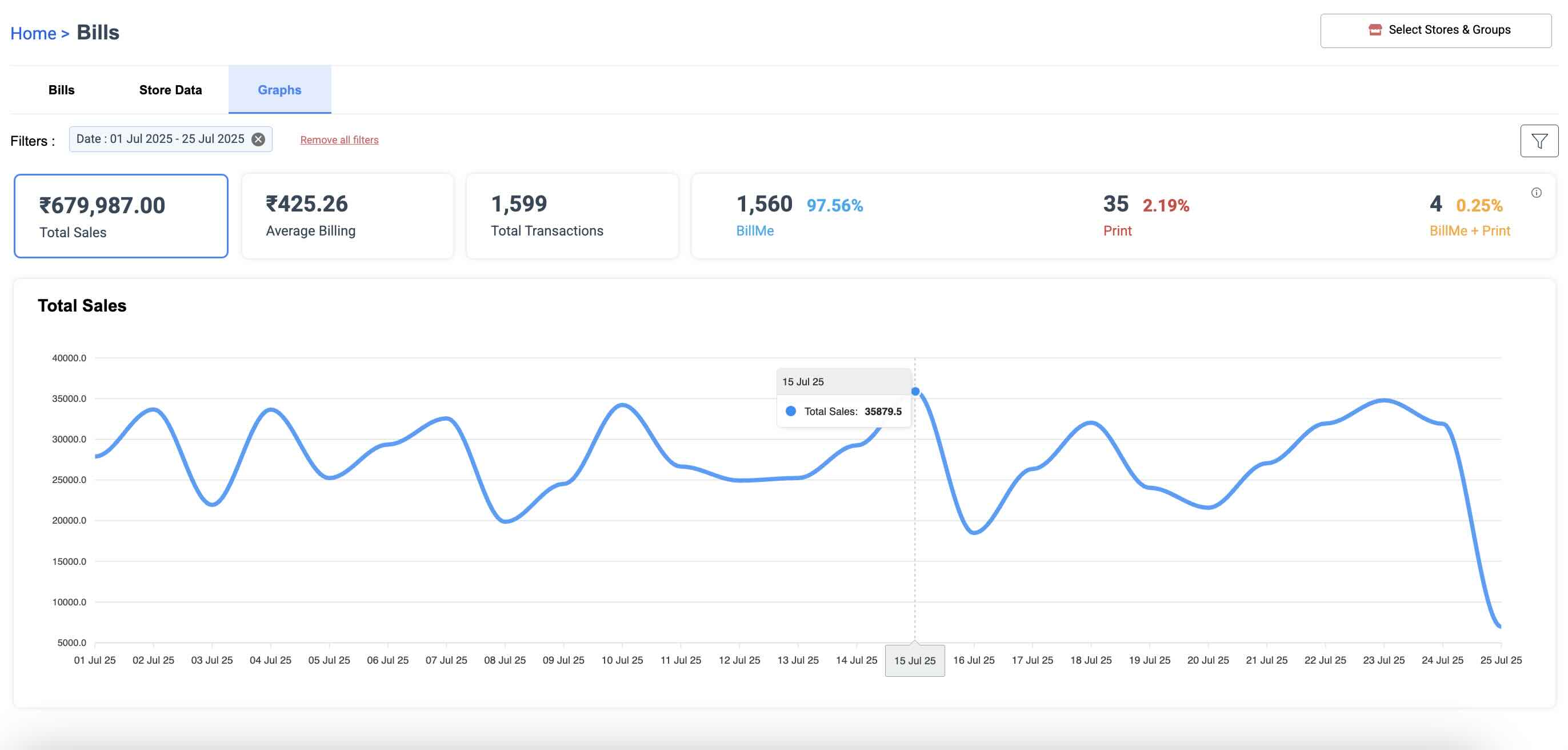
Task: Click the Date filter chip text
Action: pyautogui.click(x=160, y=139)
